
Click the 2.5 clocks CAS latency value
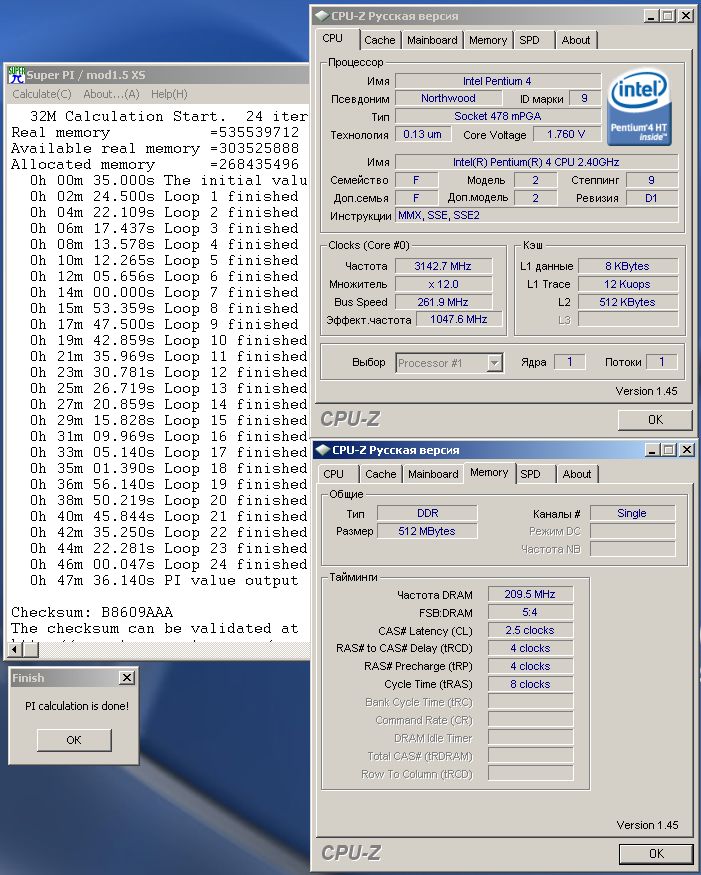(x=530, y=631)
